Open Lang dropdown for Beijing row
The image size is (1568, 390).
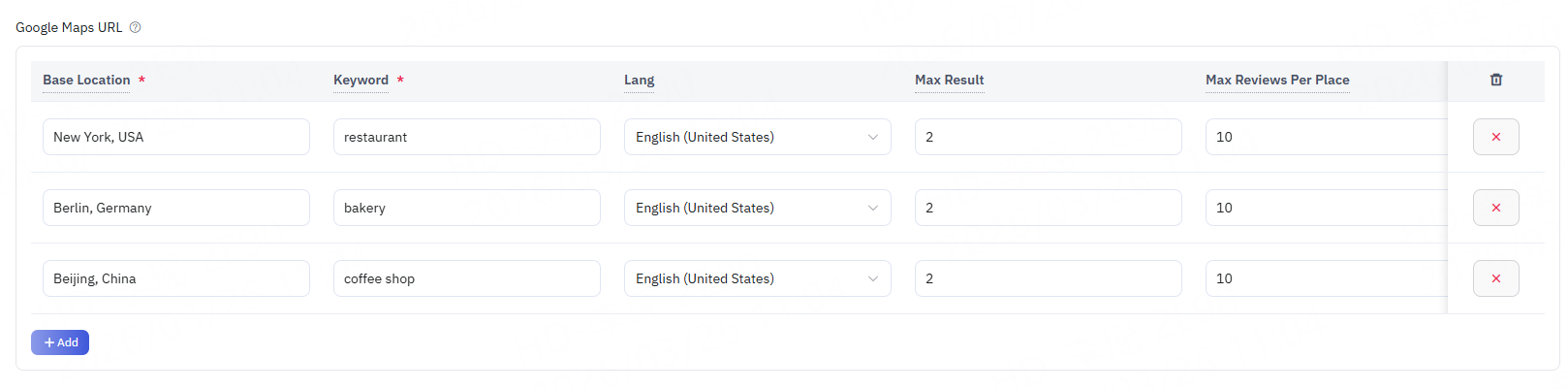(757, 278)
